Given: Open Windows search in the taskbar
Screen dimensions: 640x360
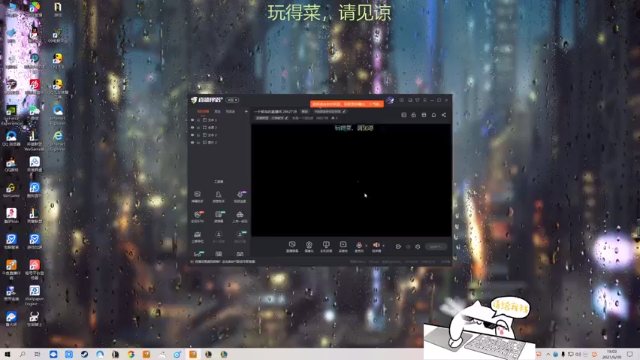Looking at the screenshot, I should pos(22,354).
